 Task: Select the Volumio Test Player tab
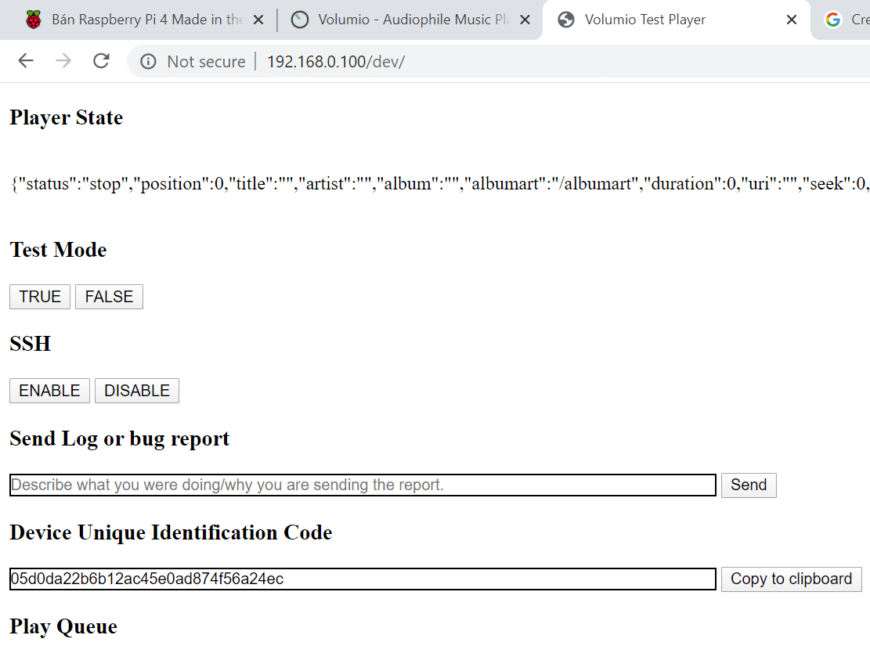tap(660, 20)
